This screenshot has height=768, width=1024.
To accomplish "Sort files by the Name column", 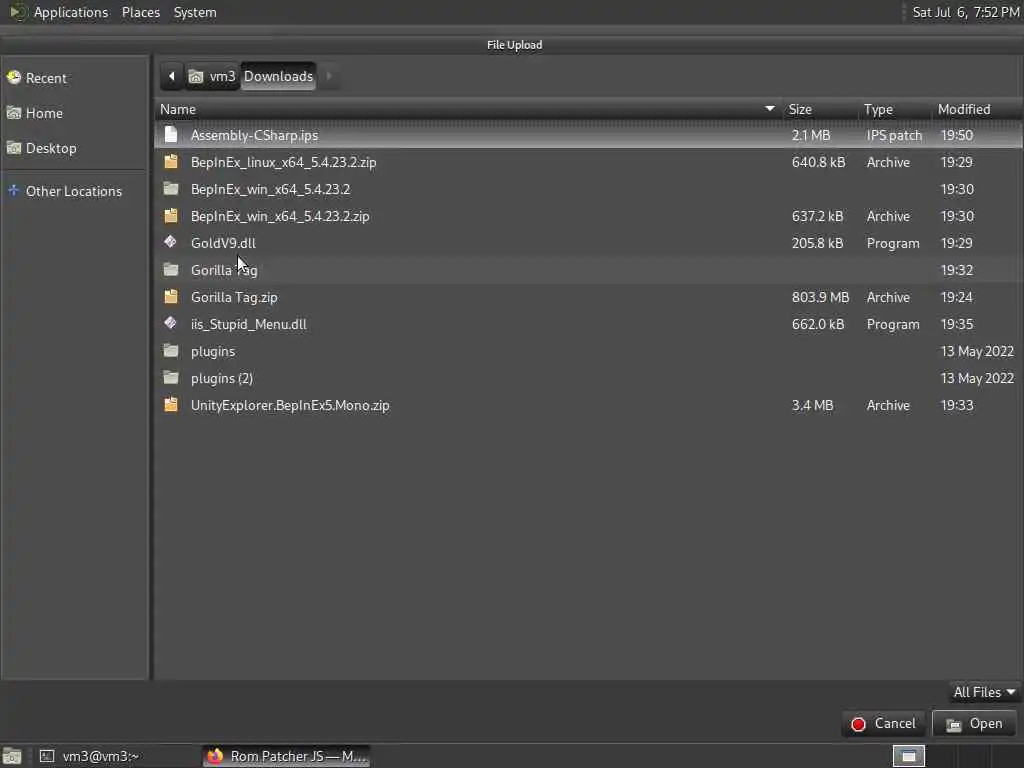I will pyautogui.click(x=468, y=109).
